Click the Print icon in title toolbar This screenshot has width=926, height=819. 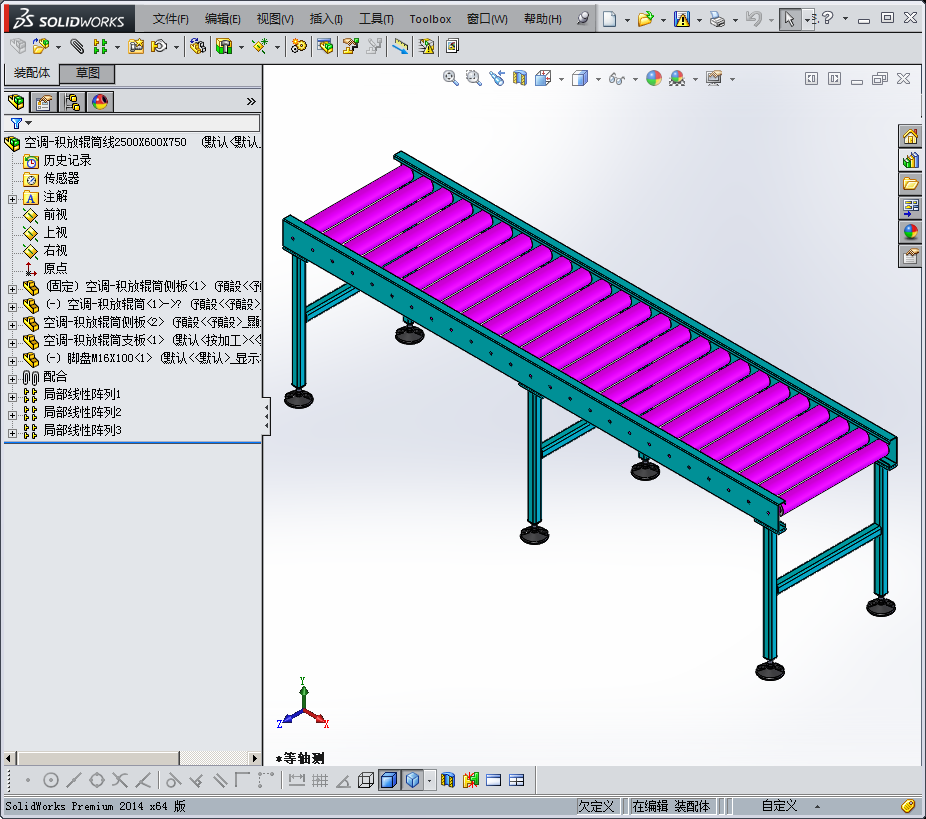tap(718, 19)
